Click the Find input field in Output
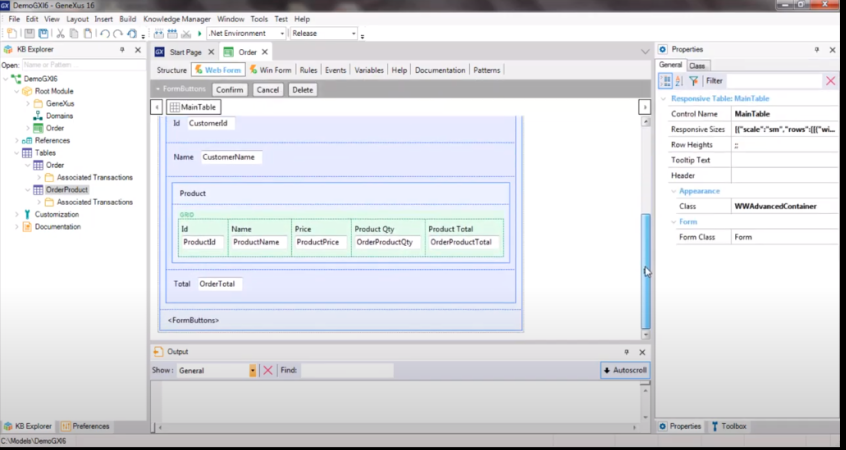The width and height of the screenshot is (846, 450). pos(346,370)
